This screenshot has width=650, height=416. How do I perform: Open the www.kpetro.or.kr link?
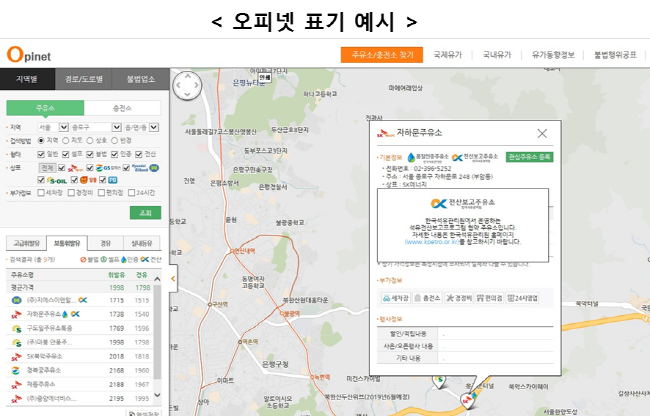(432, 242)
